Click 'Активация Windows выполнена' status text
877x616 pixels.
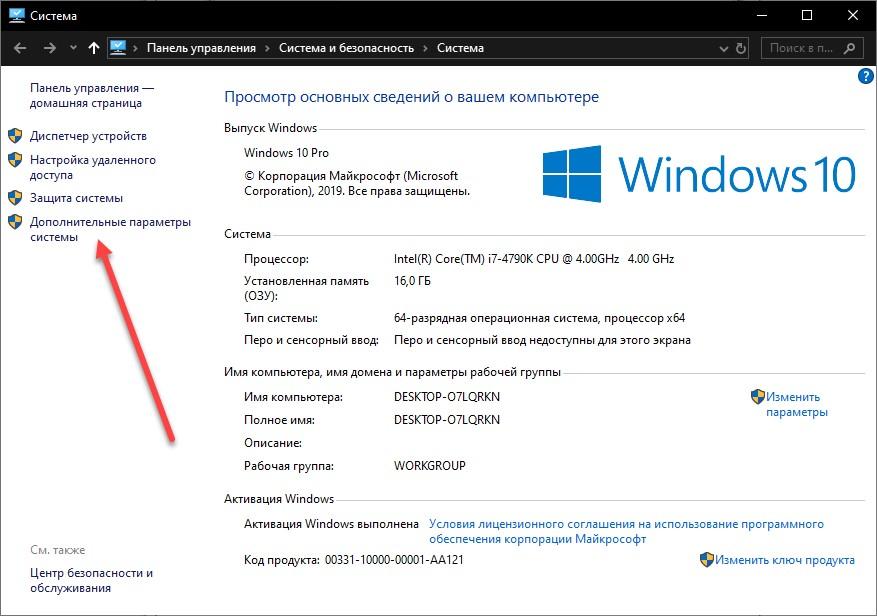(x=331, y=524)
